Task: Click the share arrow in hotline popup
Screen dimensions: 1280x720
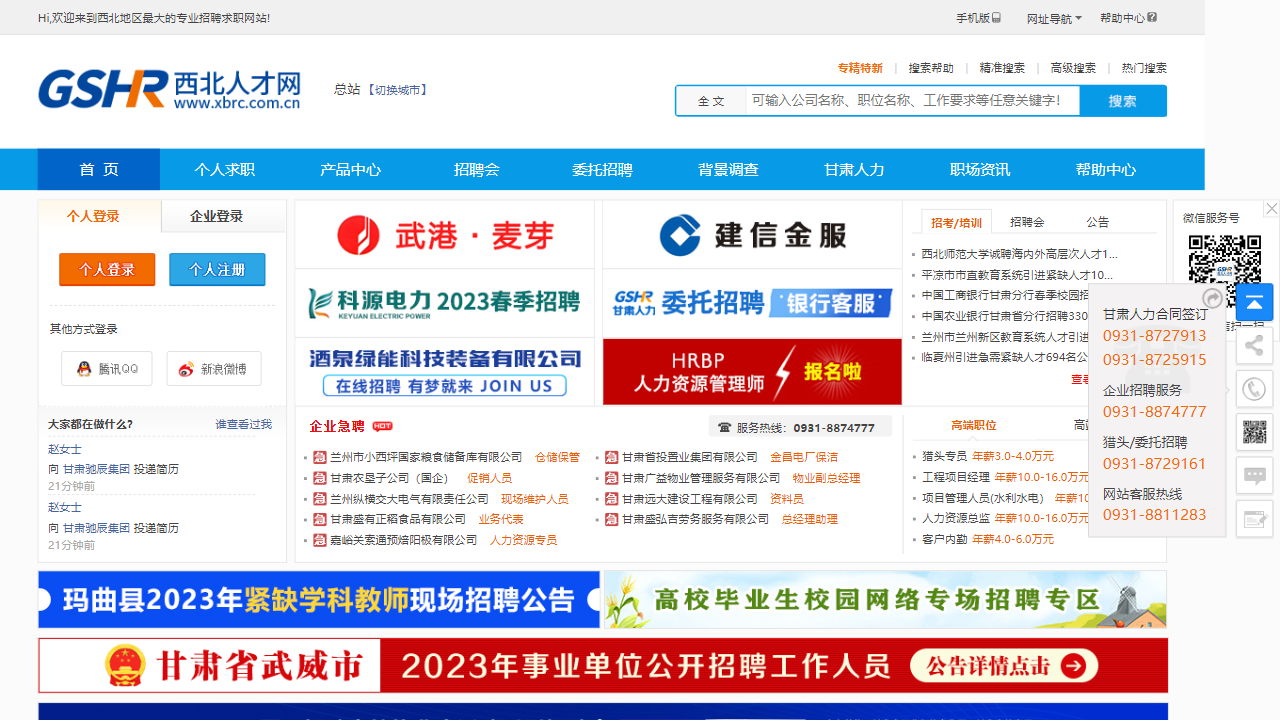Action: tap(1212, 298)
